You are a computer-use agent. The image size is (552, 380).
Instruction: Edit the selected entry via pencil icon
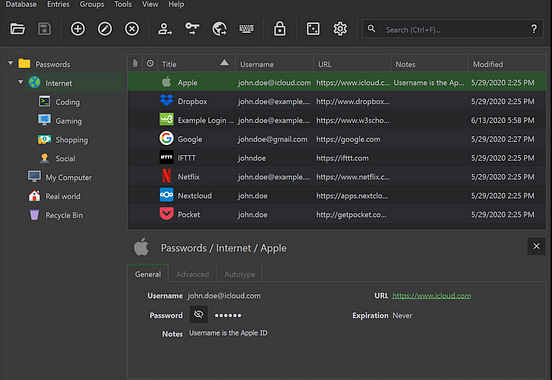[x=105, y=29]
